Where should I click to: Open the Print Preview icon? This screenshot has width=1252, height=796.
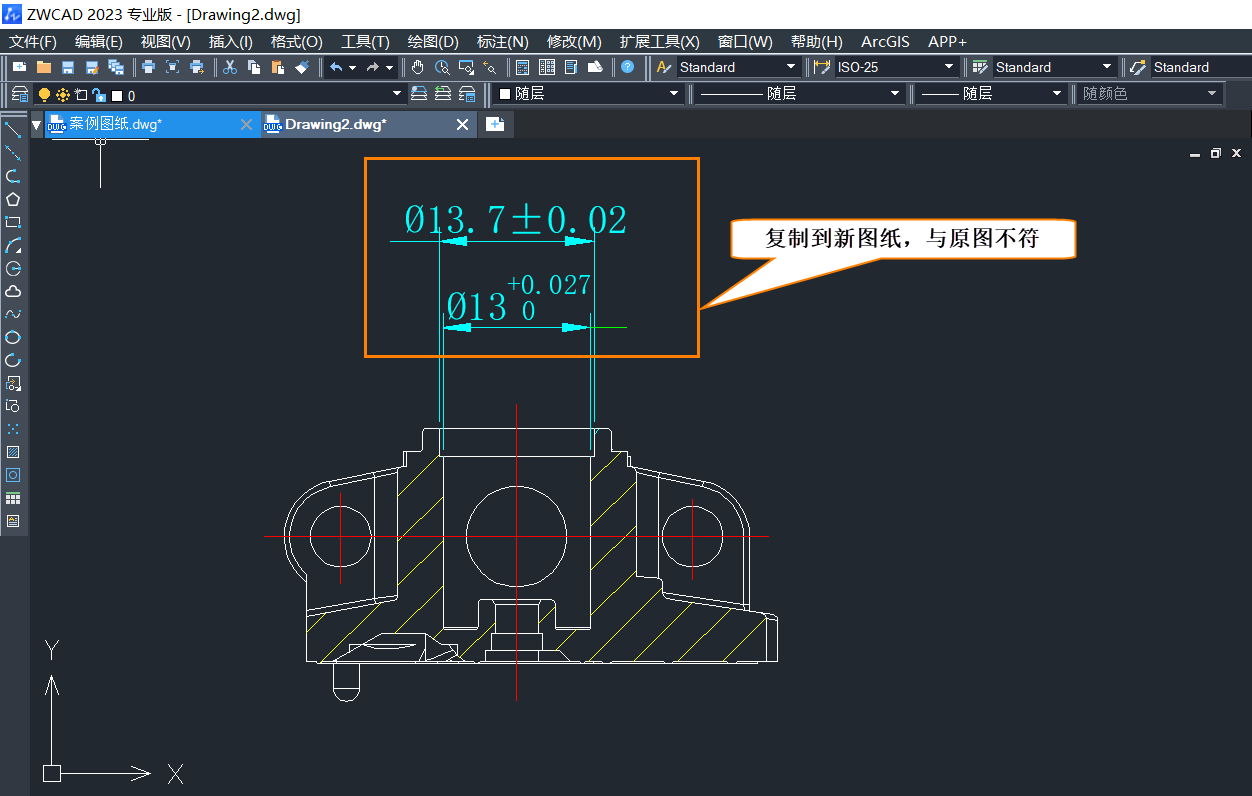[172, 67]
